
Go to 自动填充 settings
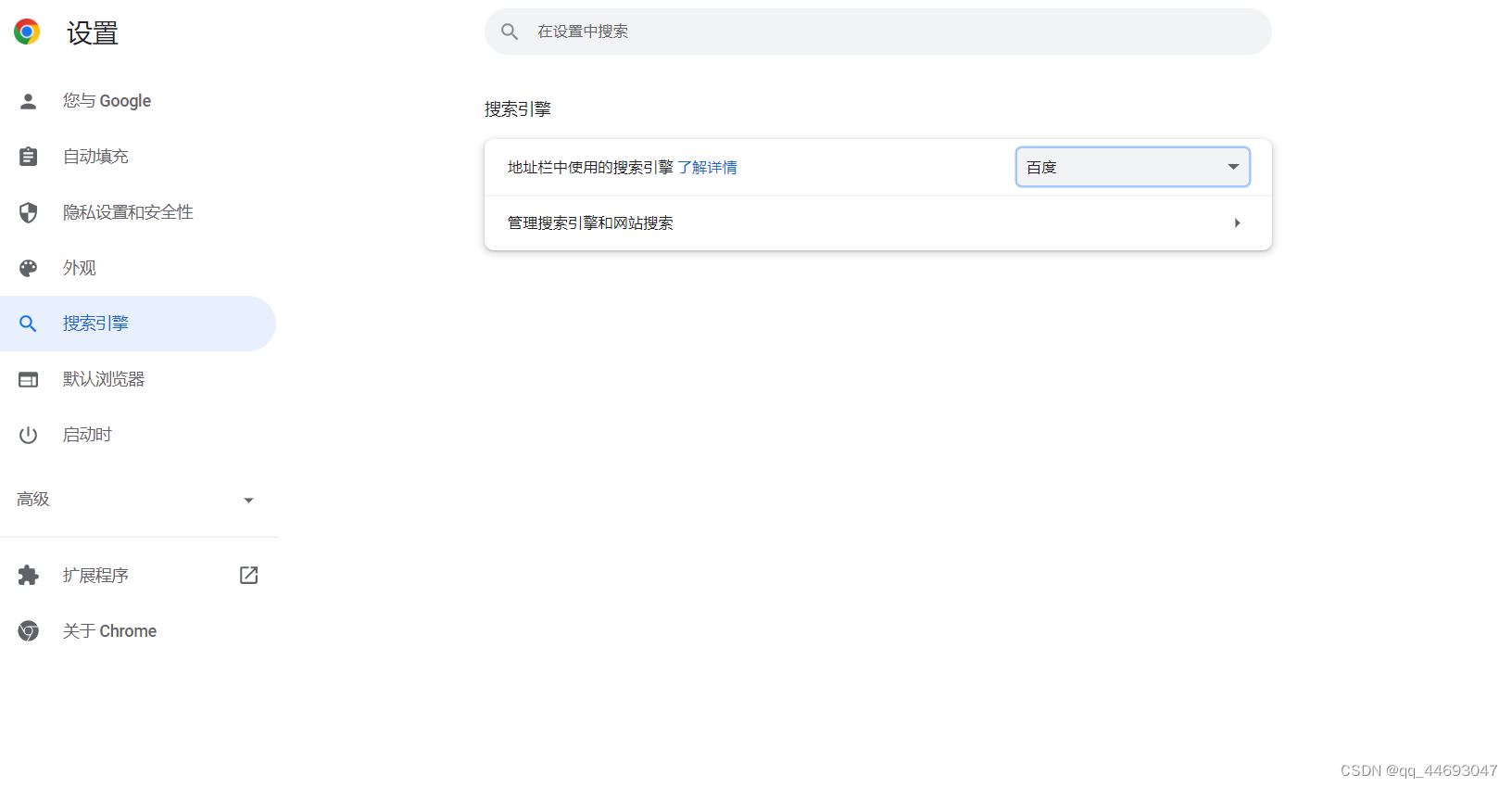point(95,157)
